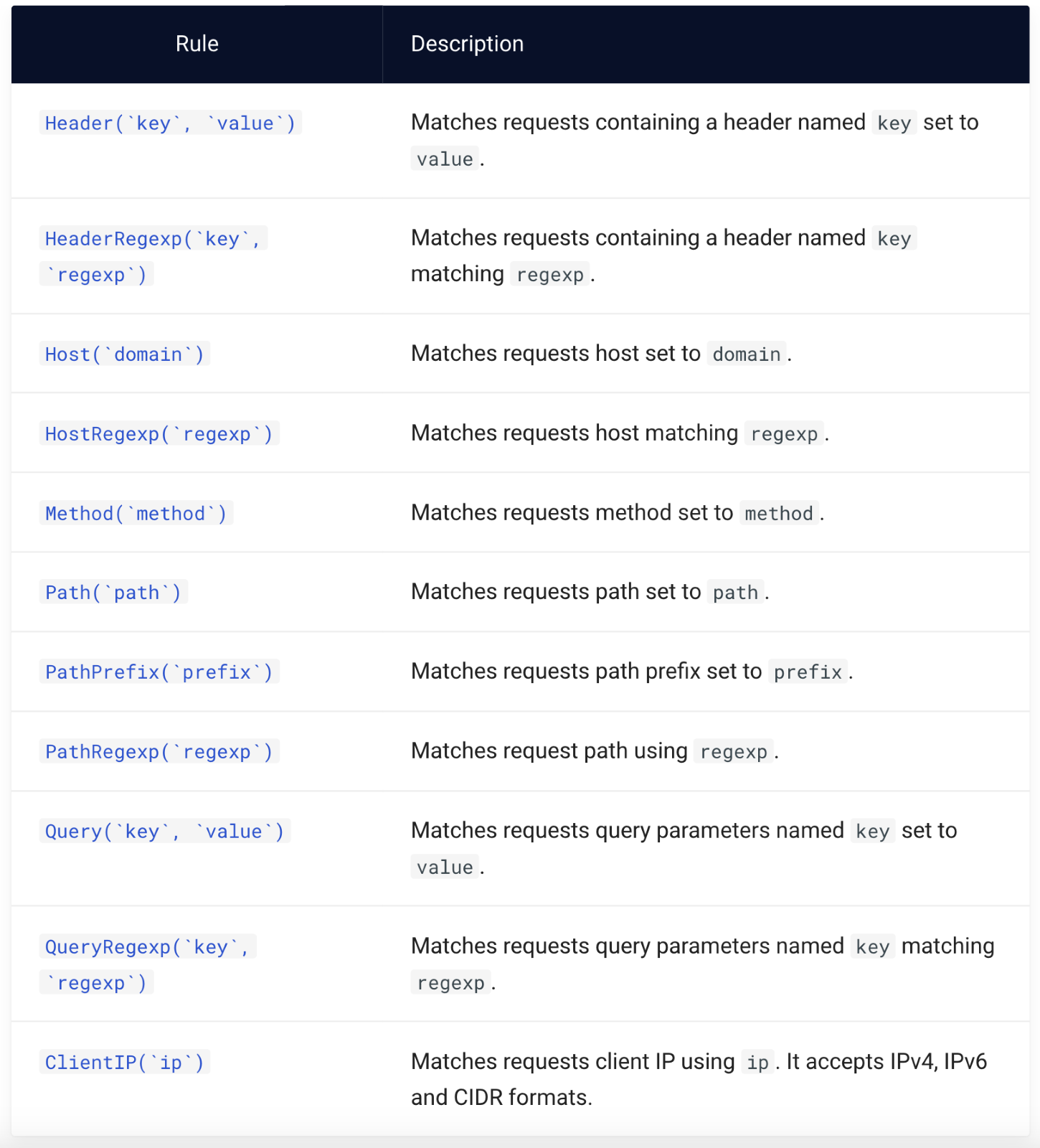
Task: Open the PathRegexp(`regexp`) rule link
Action: (x=159, y=752)
